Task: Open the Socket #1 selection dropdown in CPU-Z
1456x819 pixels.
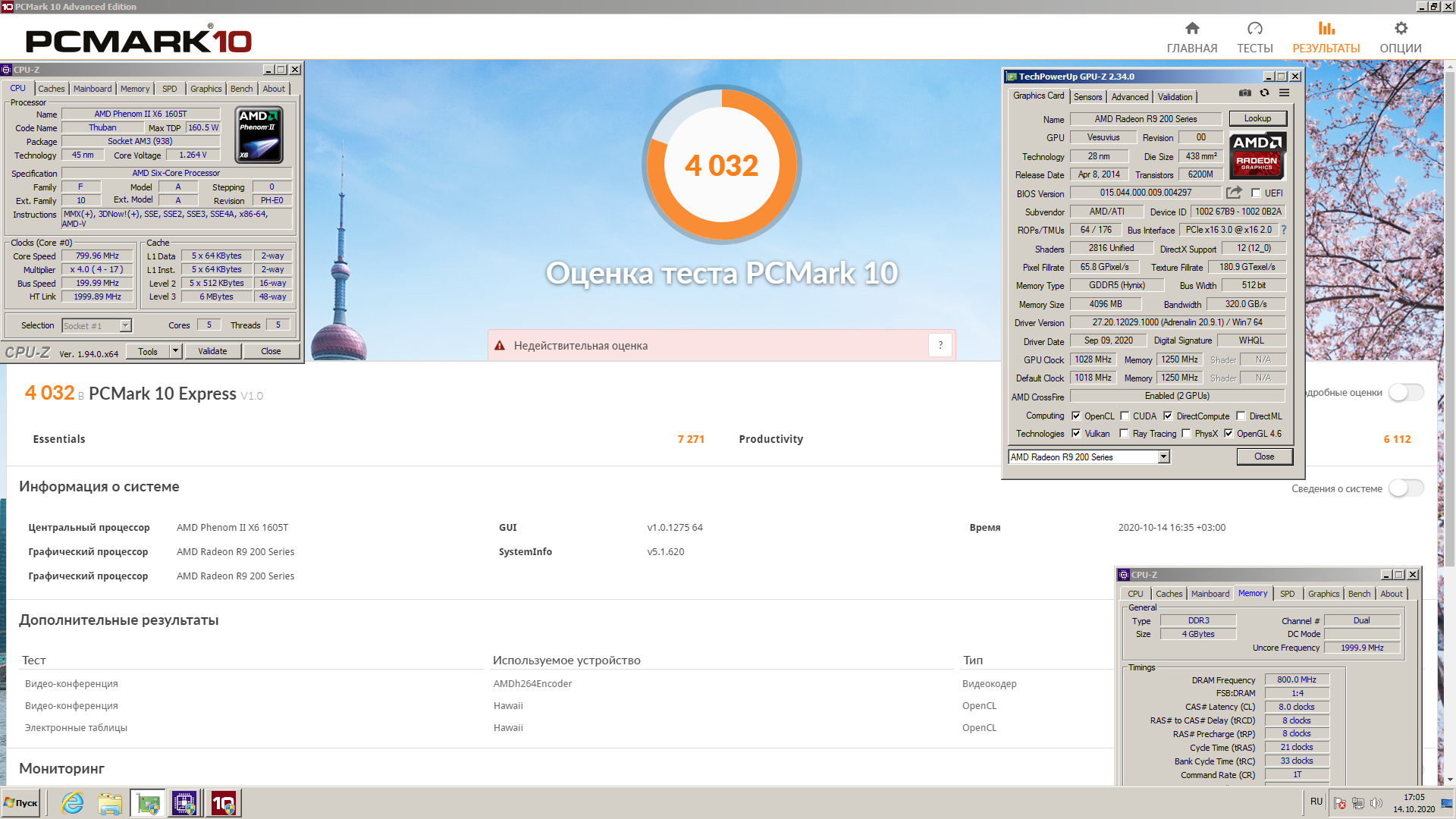Action: (x=96, y=325)
